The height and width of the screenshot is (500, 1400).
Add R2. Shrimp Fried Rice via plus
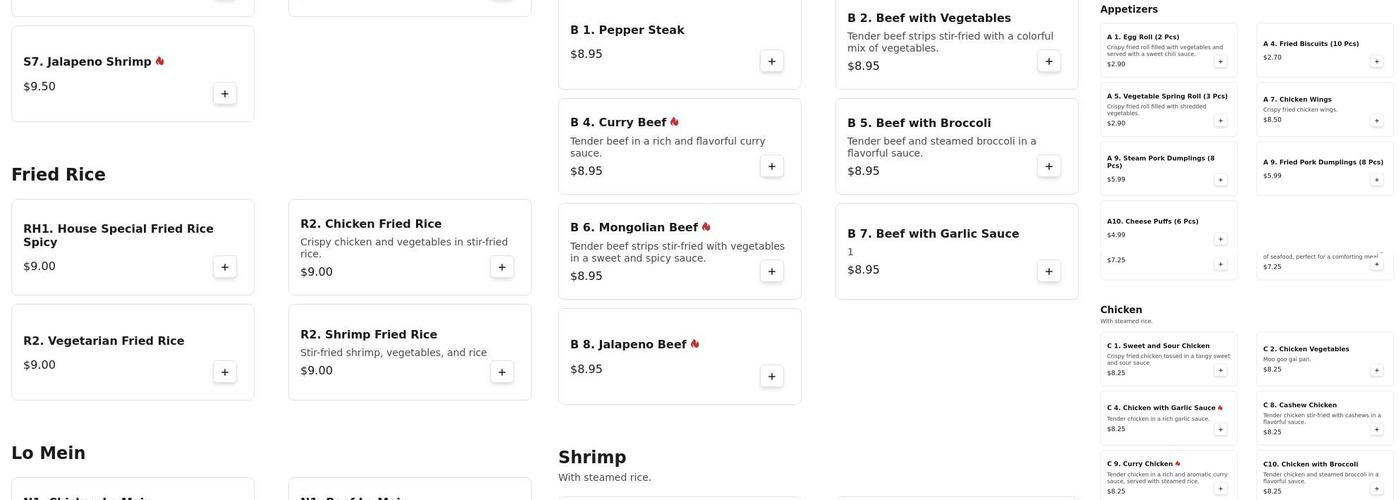click(502, 372)
